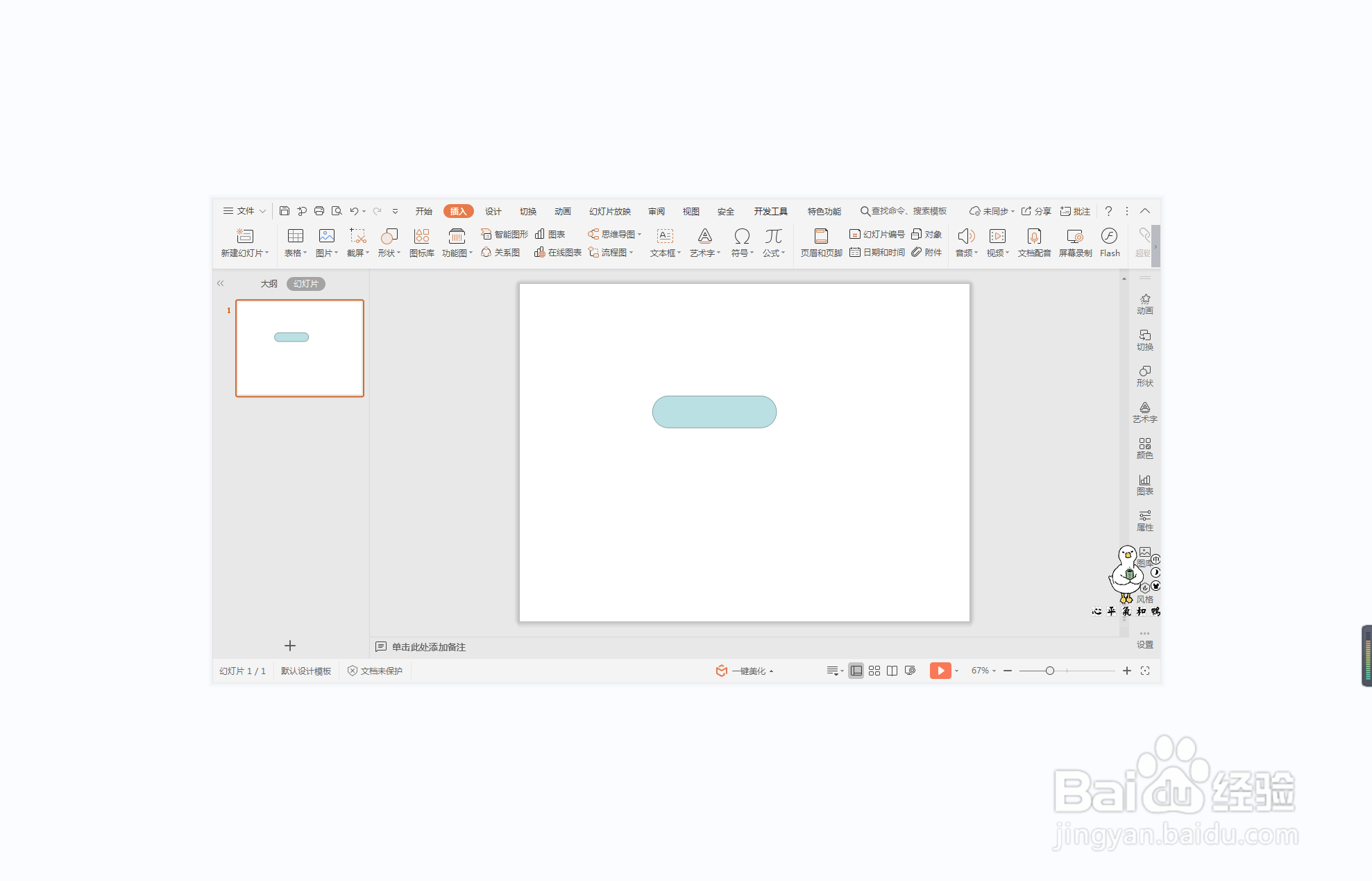This screenshot has width=1372, height=881.
Task: Open the Review tab
Action: point(657,211)
